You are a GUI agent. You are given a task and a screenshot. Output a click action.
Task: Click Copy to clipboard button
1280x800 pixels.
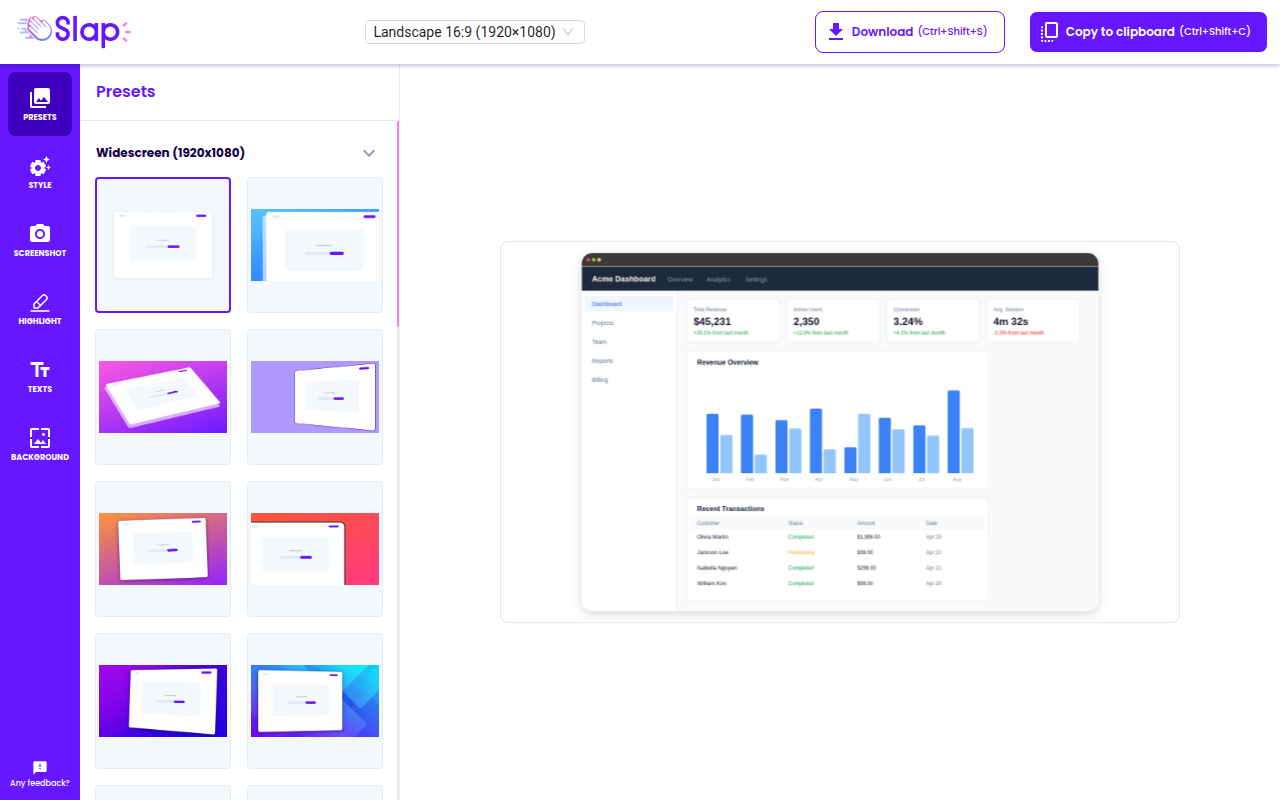pyautogui.click(x=1148, y=32)
